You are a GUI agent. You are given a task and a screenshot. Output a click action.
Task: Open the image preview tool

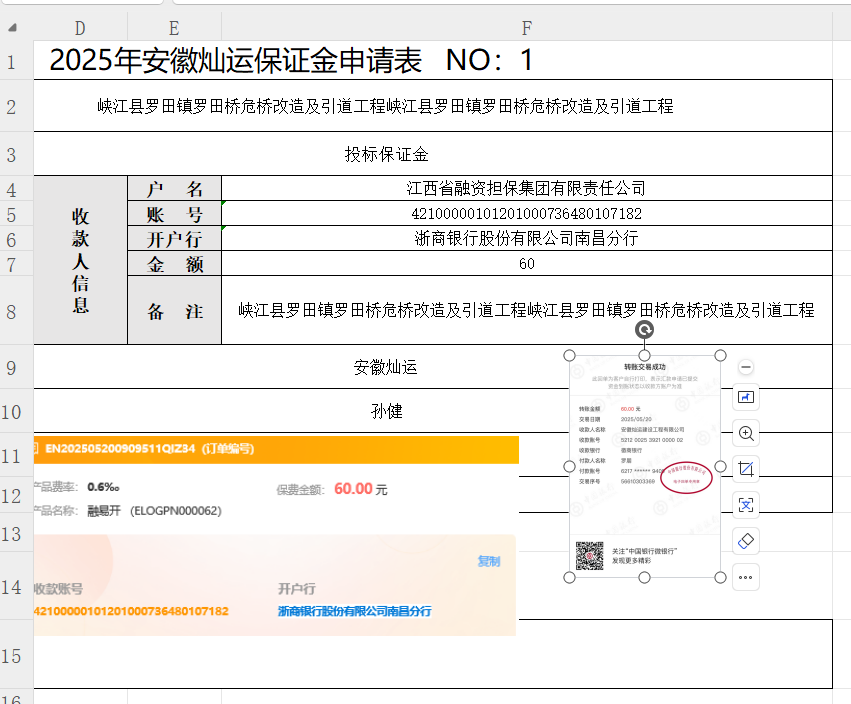pyautogui.click(x=745, y=397)
